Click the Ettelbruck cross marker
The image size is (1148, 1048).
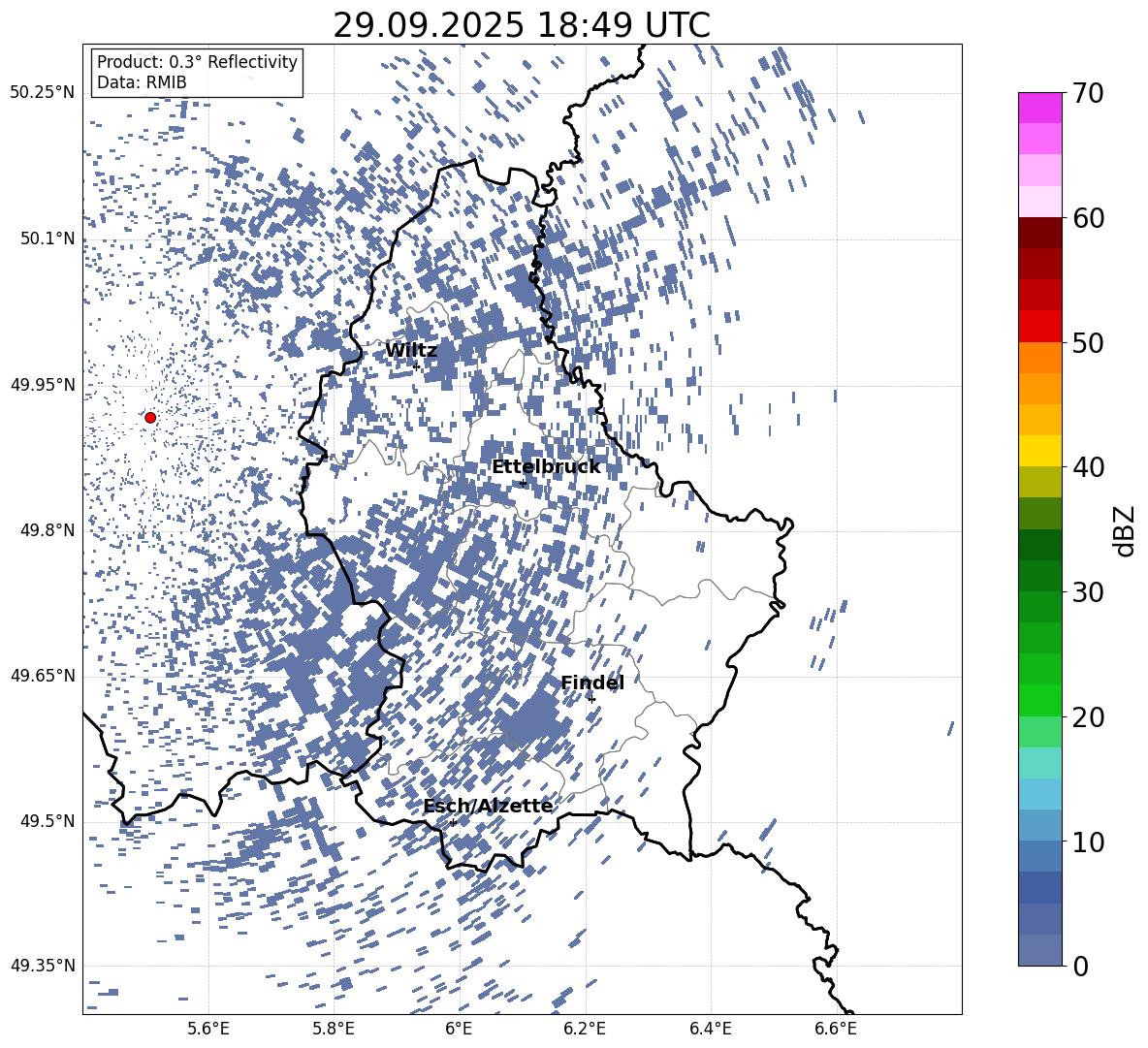coord(523,483)
